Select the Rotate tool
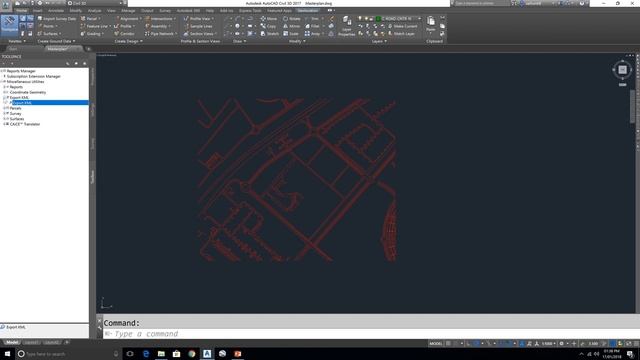 tap(292, 19)
